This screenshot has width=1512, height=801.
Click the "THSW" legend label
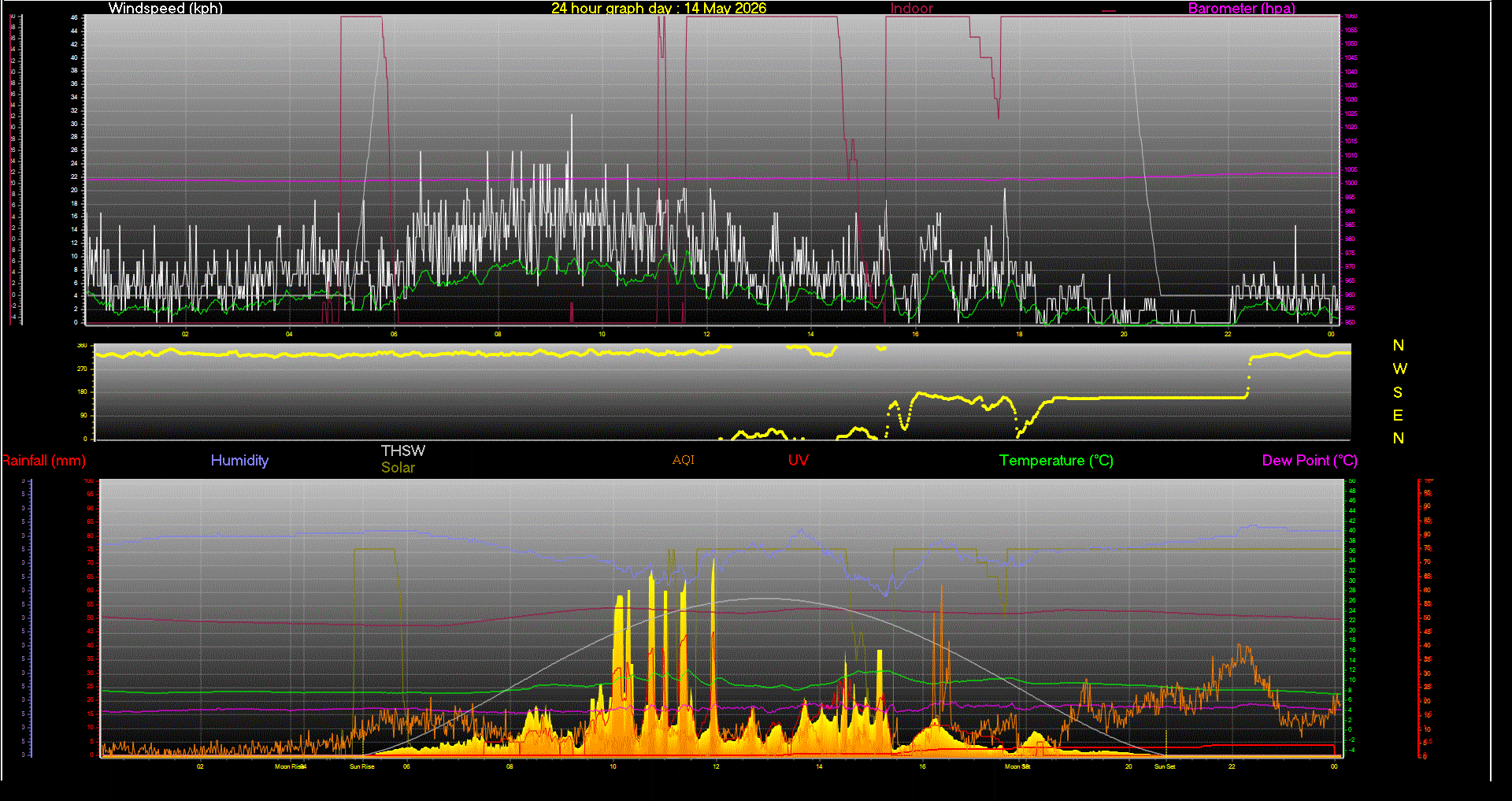click(x=403, y=451)
